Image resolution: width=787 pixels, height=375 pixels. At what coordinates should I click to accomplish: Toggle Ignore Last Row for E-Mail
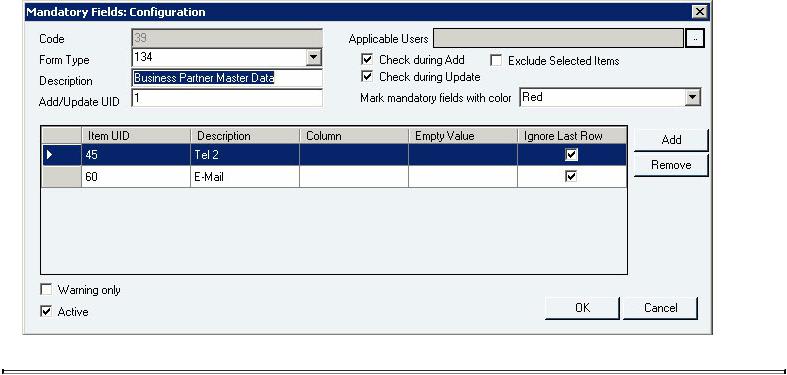coord(571,176)
